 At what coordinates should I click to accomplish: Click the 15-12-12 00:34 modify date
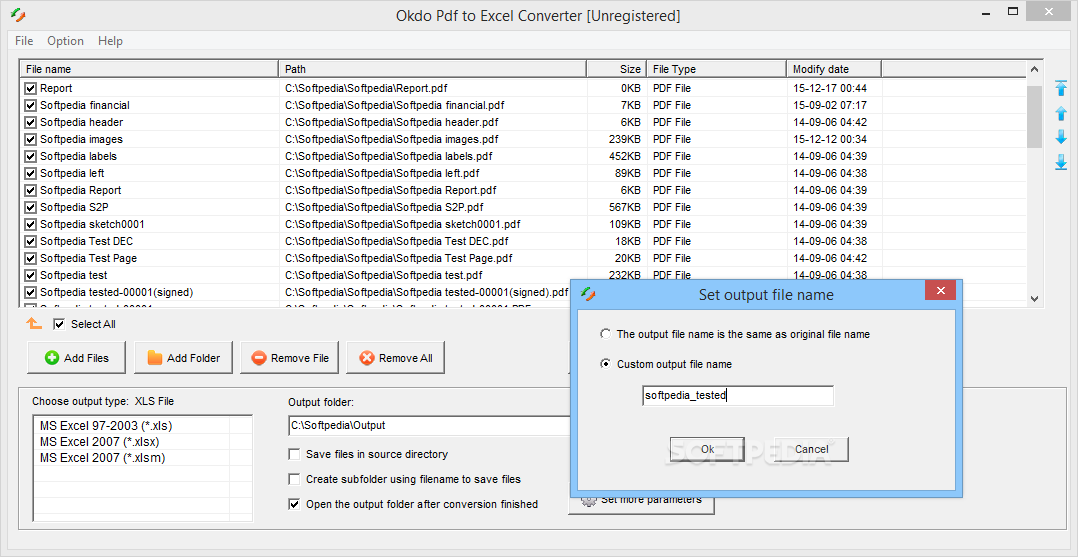(830, 139)
